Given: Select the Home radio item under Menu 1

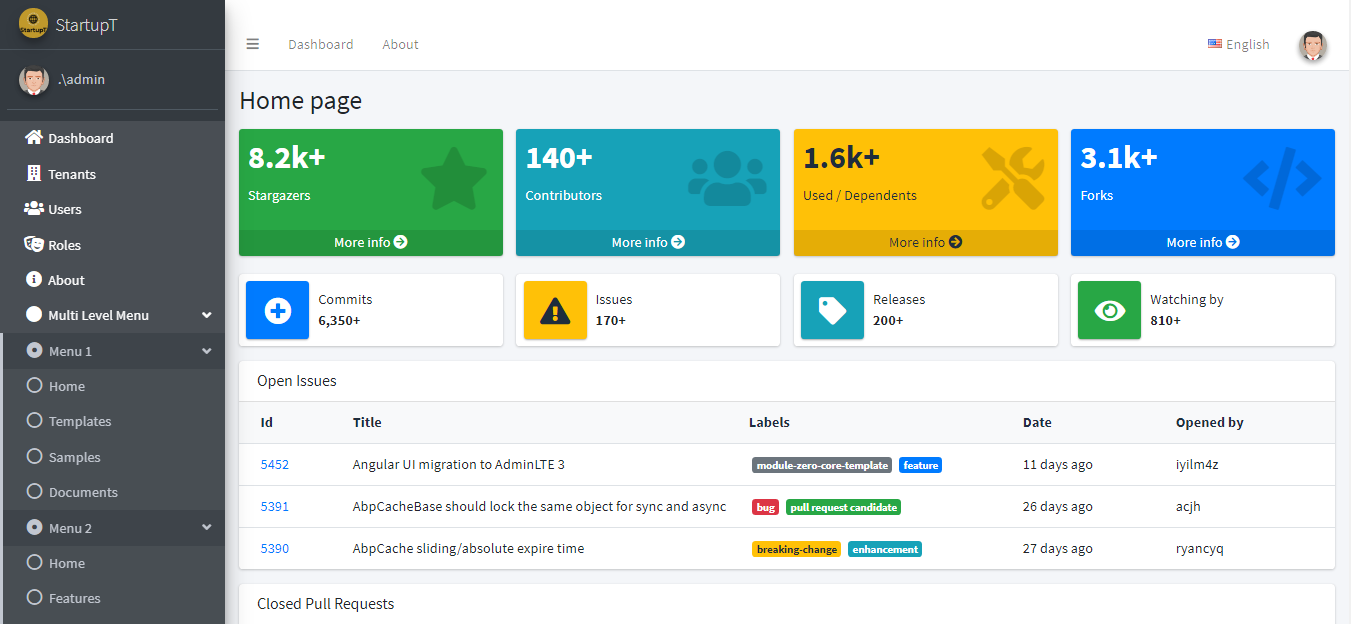Looking at the screenshot, I should (x=36, y=386).
